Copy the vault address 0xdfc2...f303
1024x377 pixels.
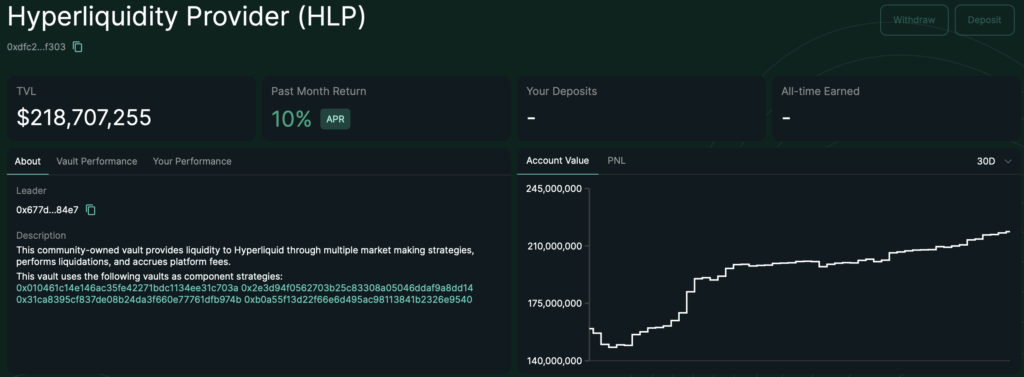click(78, 47)
